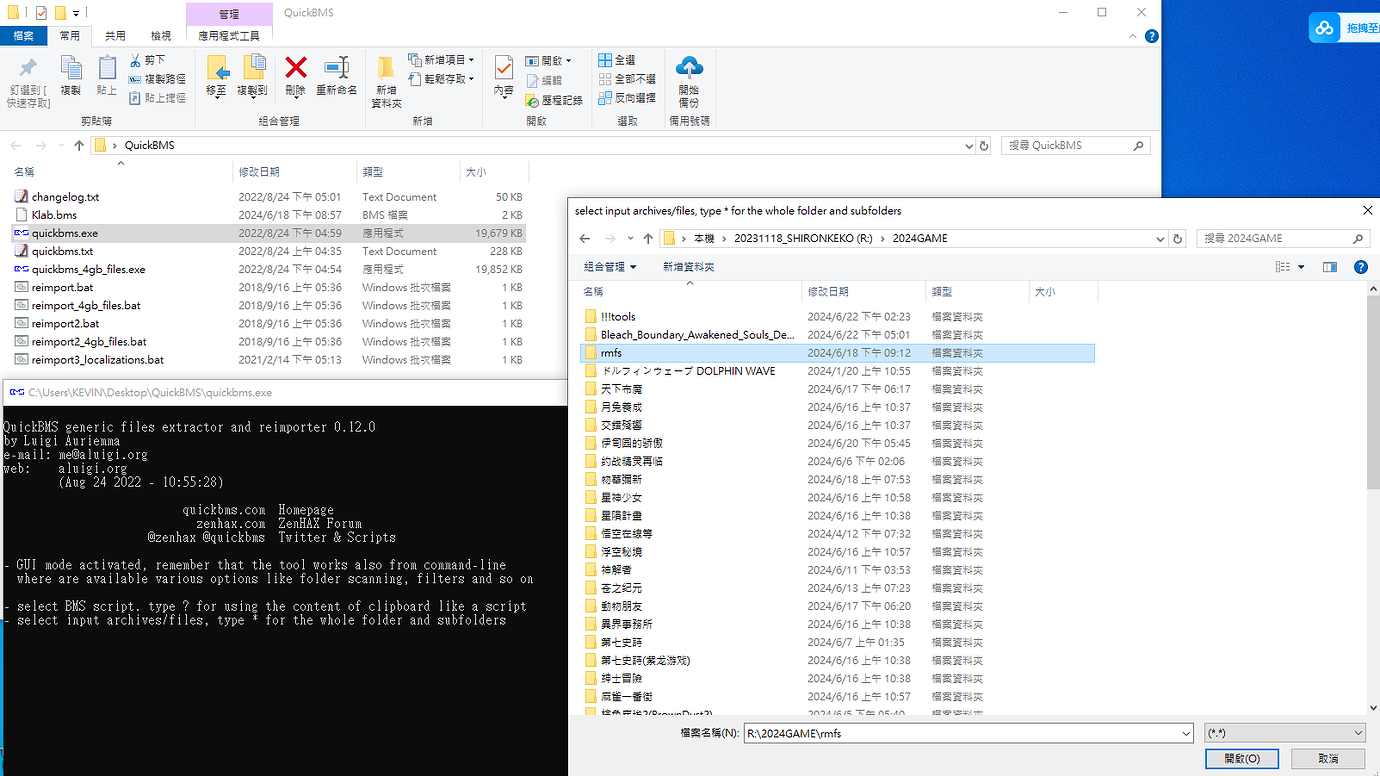Click 新增資料夾 in the file dialog toolbar
Screen dimensions: 1380x776
pyautogui.click(x=688, y=267)
